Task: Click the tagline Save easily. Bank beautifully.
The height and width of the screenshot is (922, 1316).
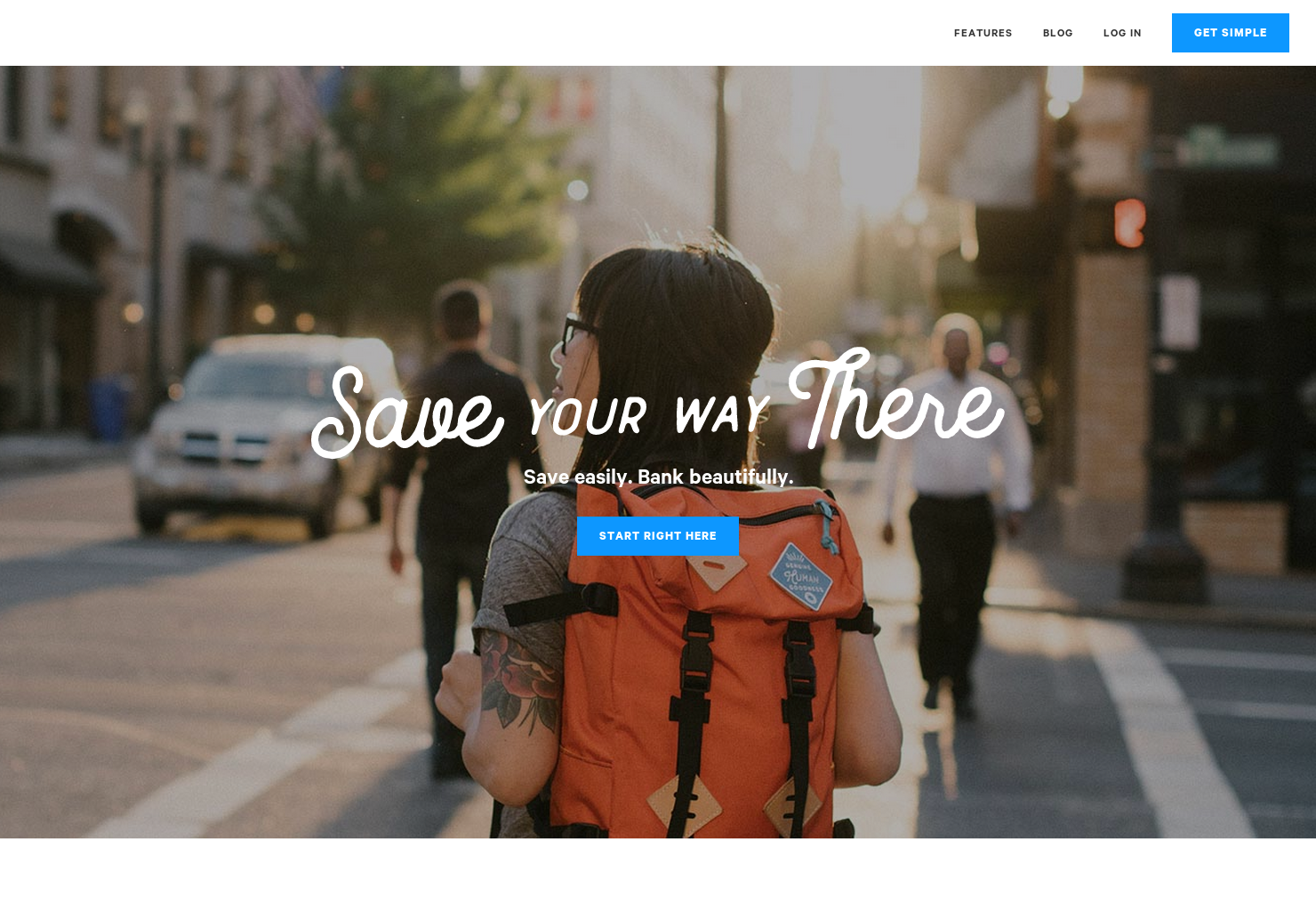Action: [x=658, y=477]
